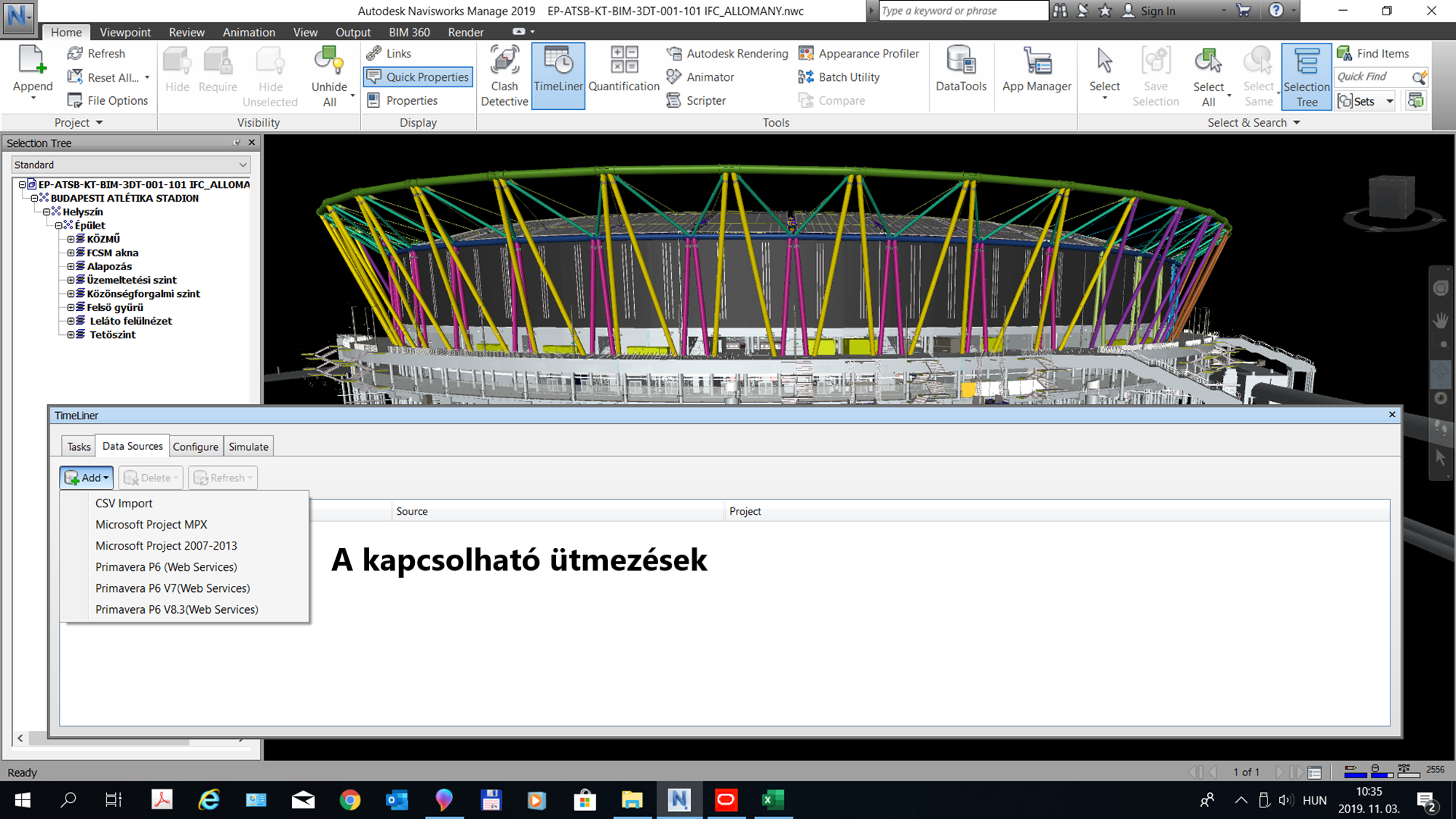The width and height of the screenshot is (1456, 819).
Task: Open the Clash Detective tool
Action: click(x=504, y=76)
